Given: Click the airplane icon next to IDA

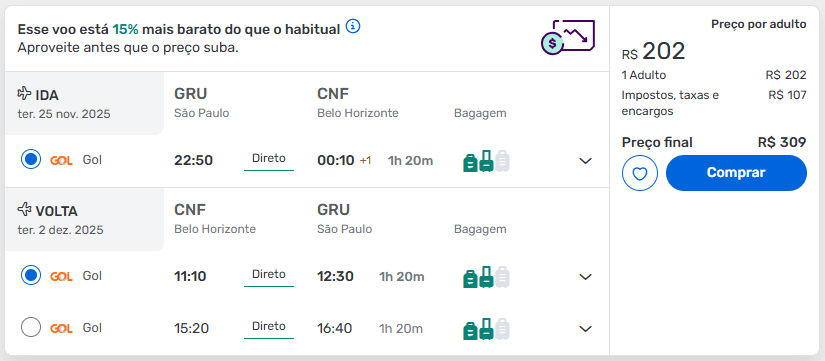Looking at the screenshot, I should click(x=24, y=94).
